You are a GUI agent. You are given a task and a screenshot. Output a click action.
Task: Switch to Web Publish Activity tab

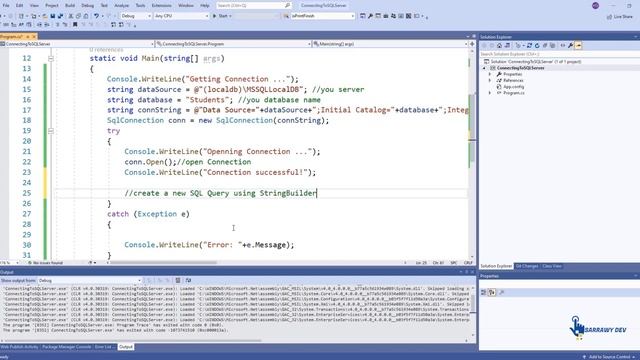click(19, 347)
